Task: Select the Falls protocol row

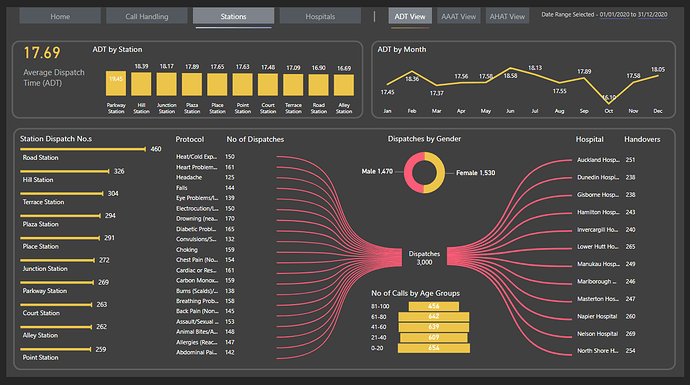Action: point(206,188)
